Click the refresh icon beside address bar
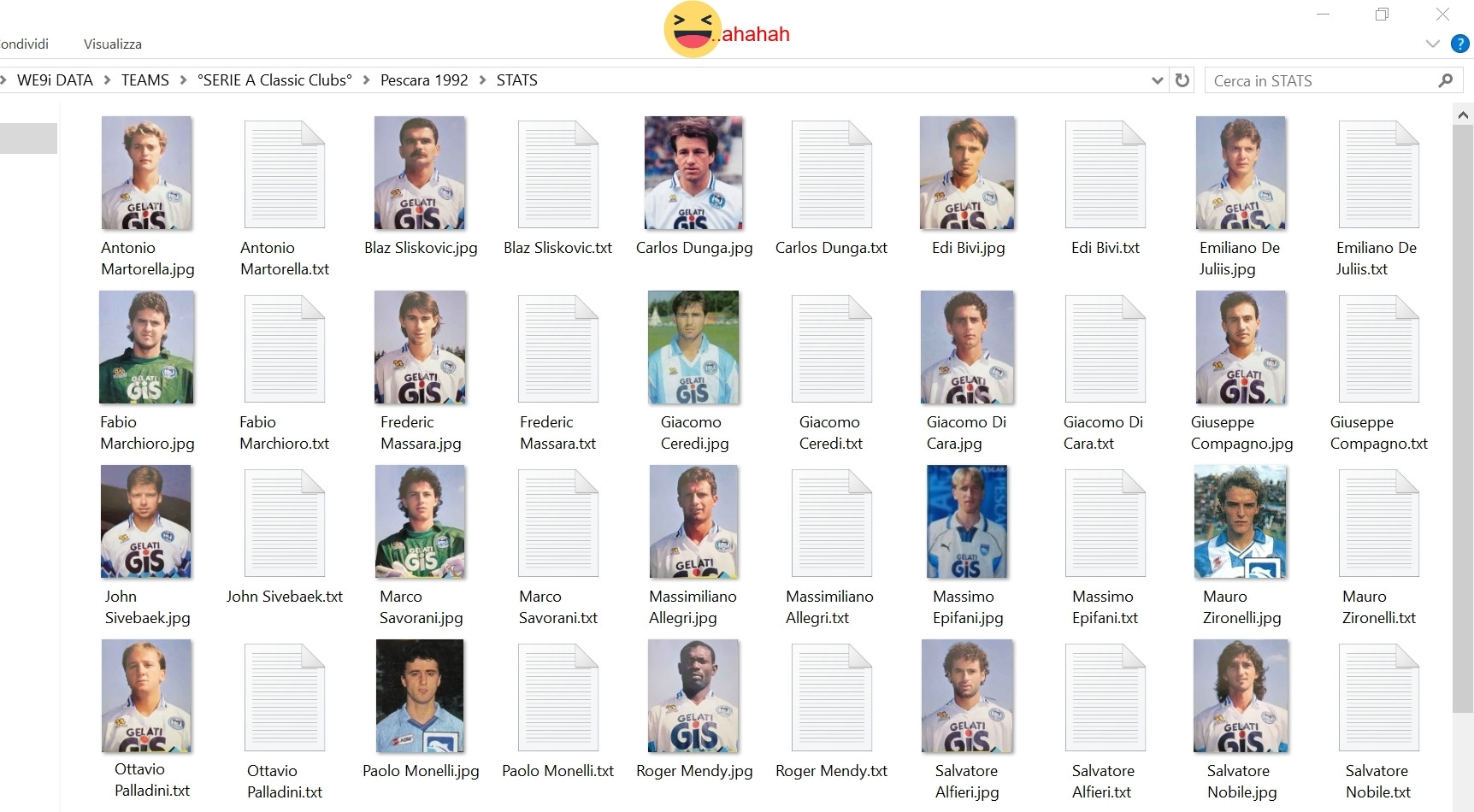The width and height of the screenshot is (1474, 812). point(1182,80)
